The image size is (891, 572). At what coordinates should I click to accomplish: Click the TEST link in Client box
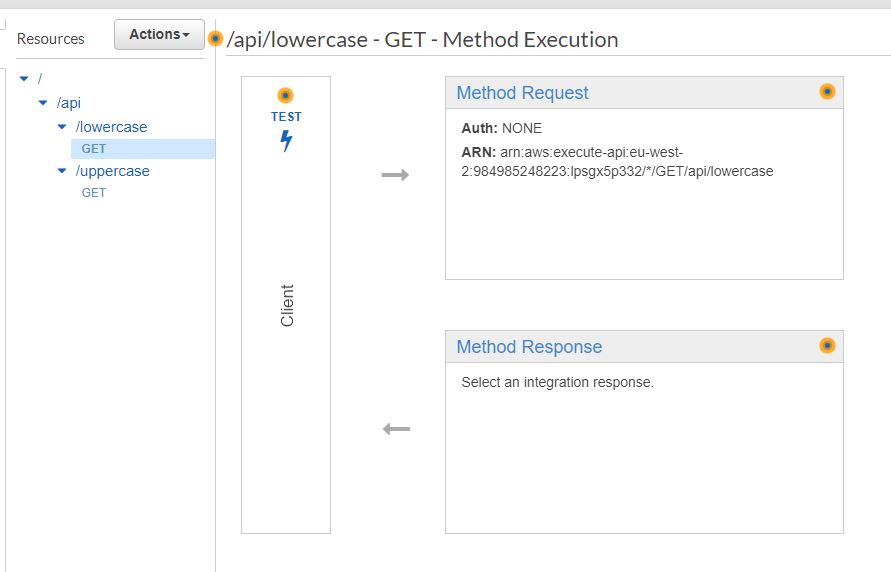tap(286, 117)
